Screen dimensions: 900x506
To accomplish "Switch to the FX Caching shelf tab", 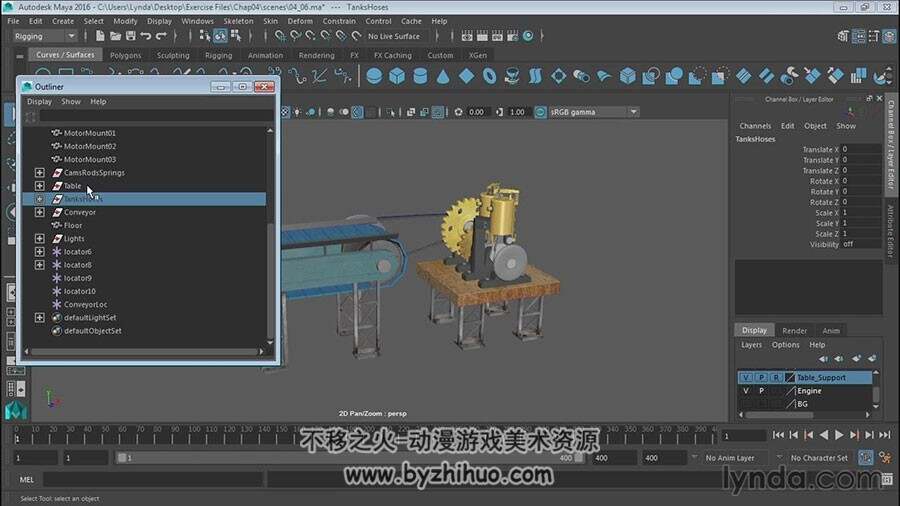I will [x=393, y=55].
